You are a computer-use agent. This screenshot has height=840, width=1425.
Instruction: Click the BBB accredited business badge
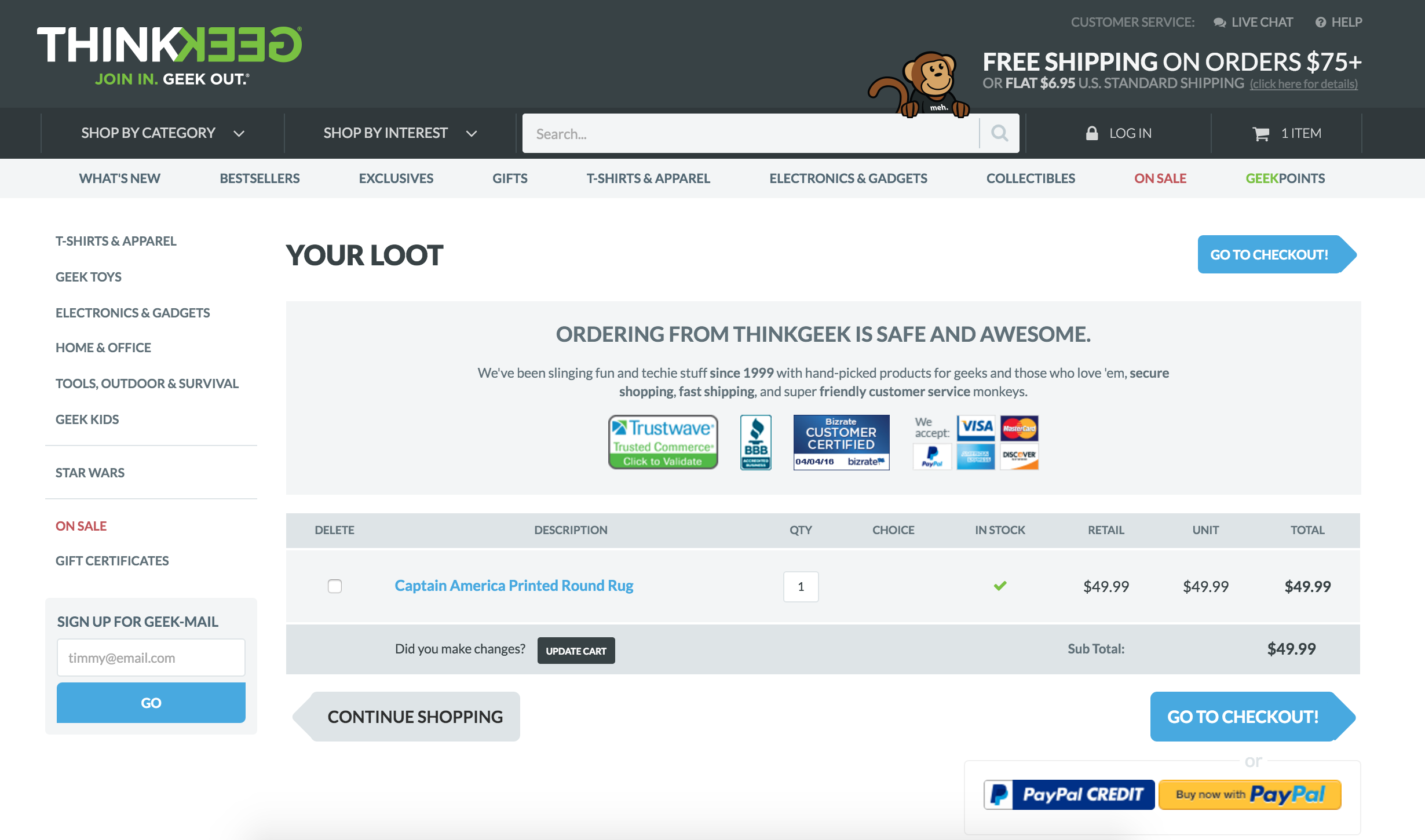pos(756,442)
